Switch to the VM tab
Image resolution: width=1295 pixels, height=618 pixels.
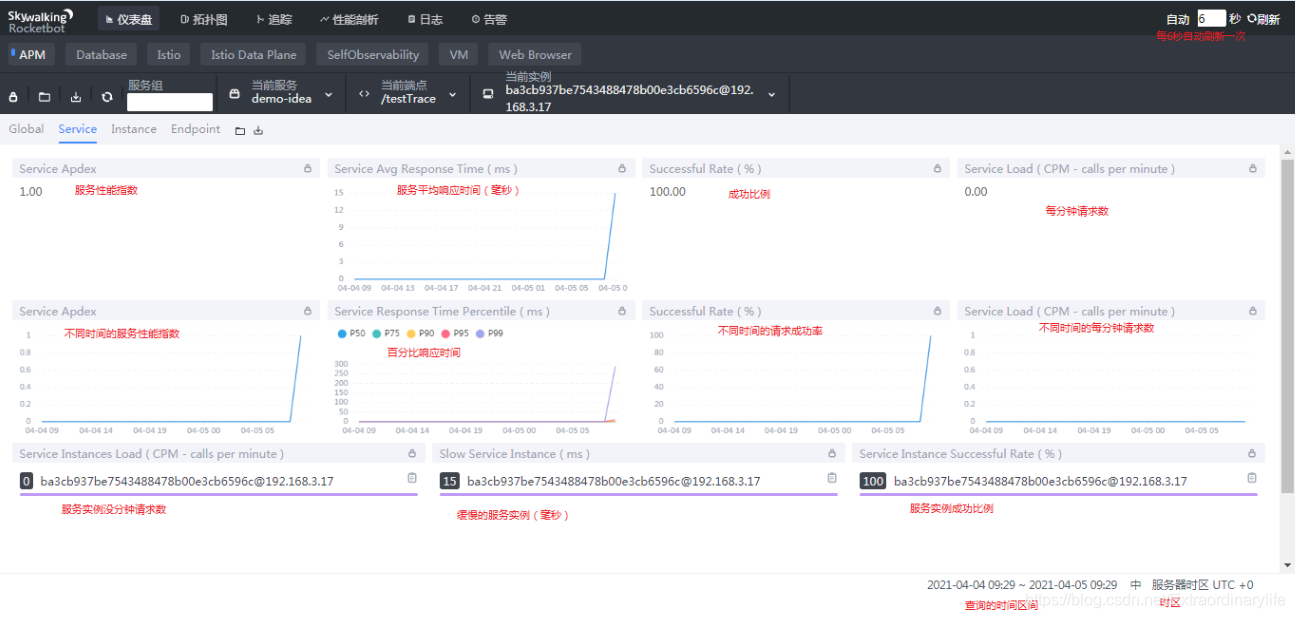pos(458,55)
